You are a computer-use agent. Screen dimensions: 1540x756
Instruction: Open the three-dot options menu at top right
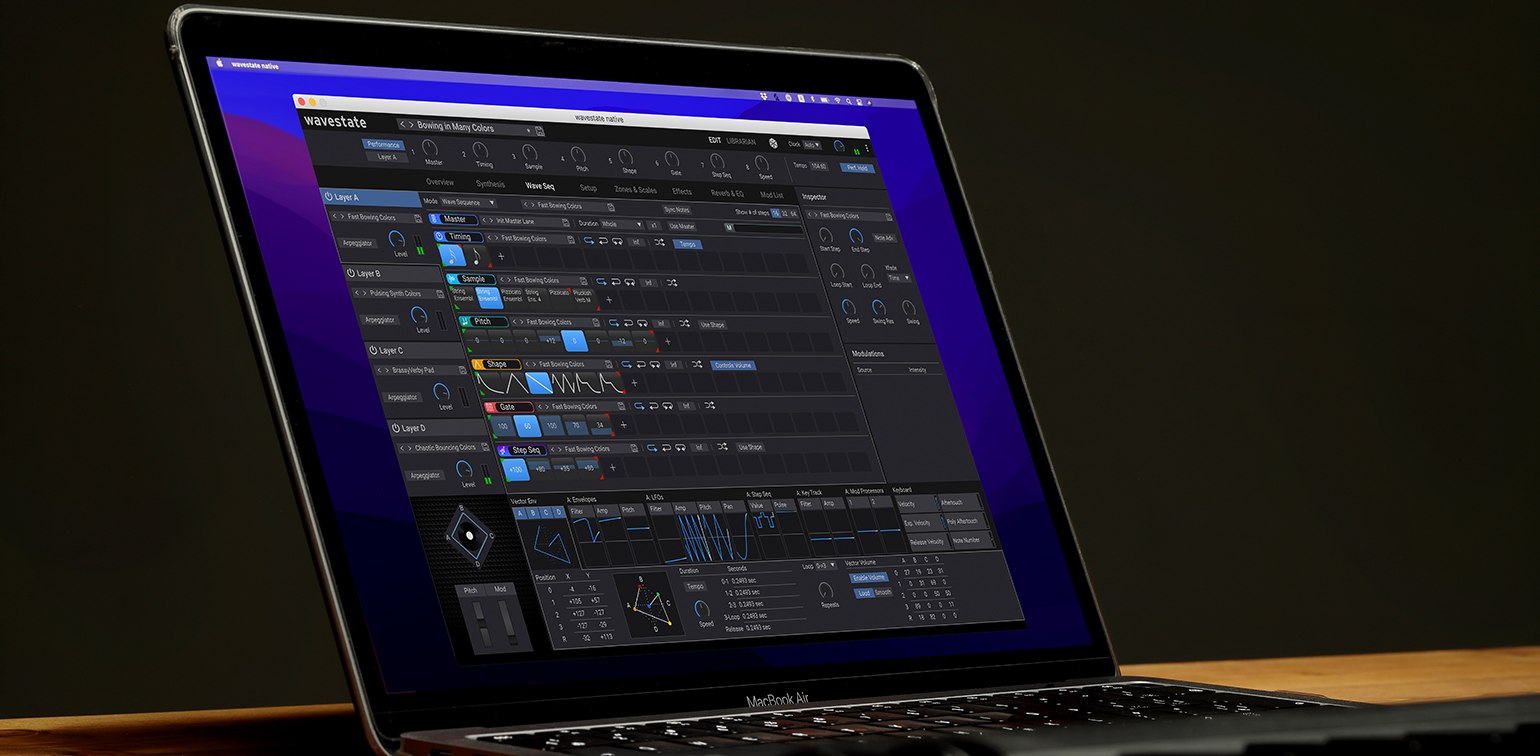point(866,148)
